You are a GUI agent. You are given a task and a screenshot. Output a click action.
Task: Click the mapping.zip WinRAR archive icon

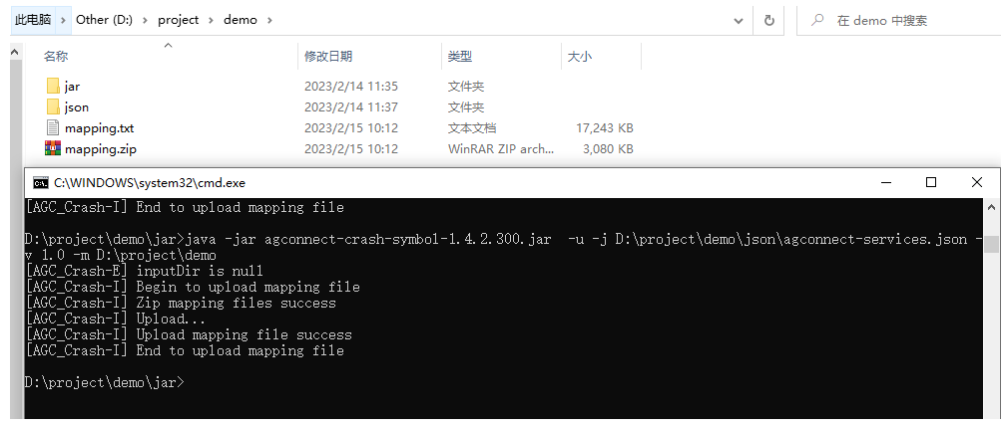coord(53,149)
